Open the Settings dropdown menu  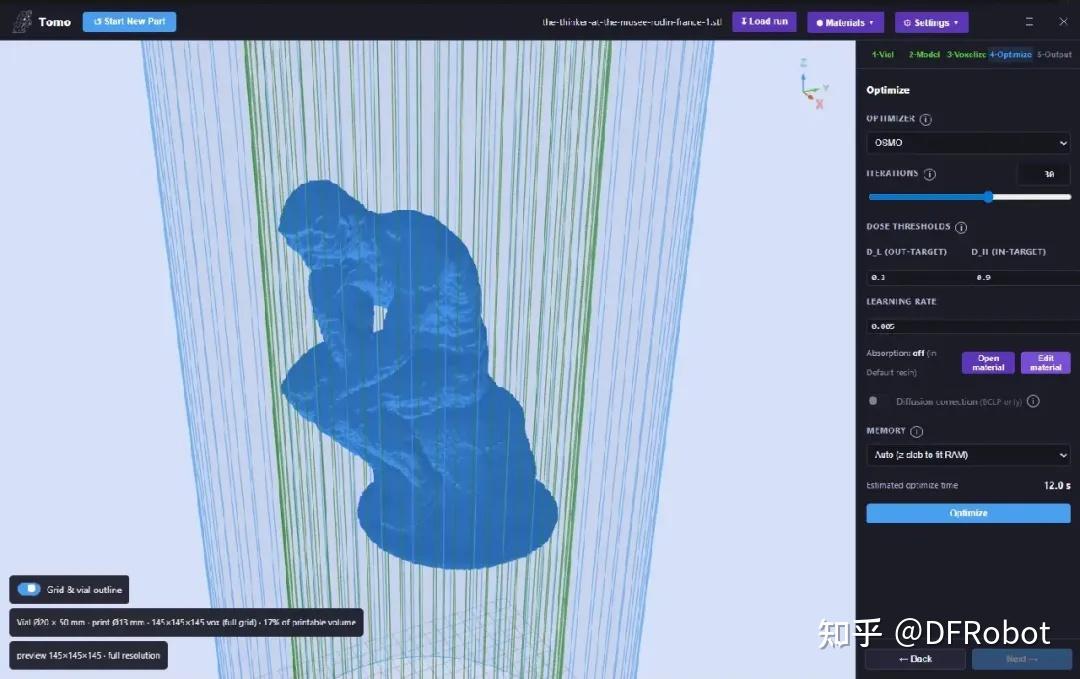click(931, 23)
